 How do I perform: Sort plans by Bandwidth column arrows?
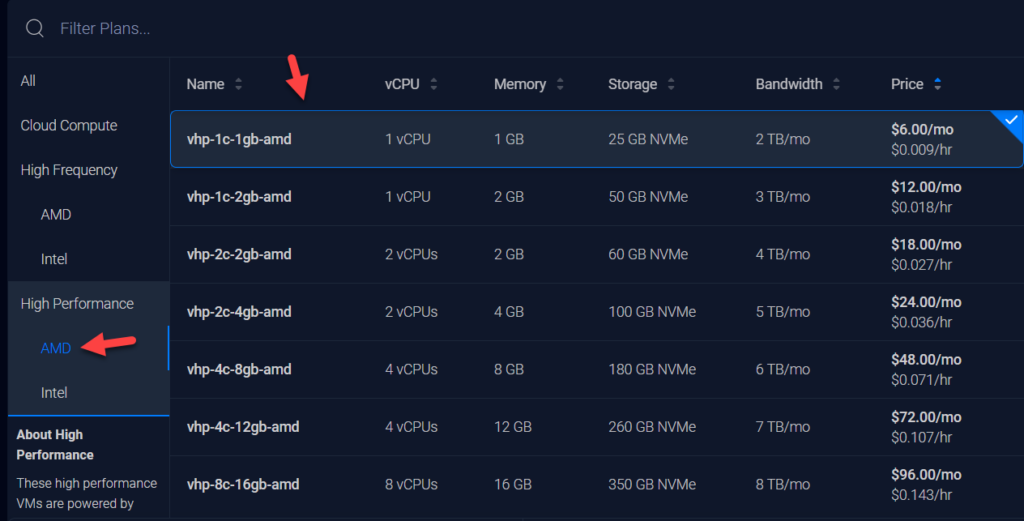click(836, 84)
